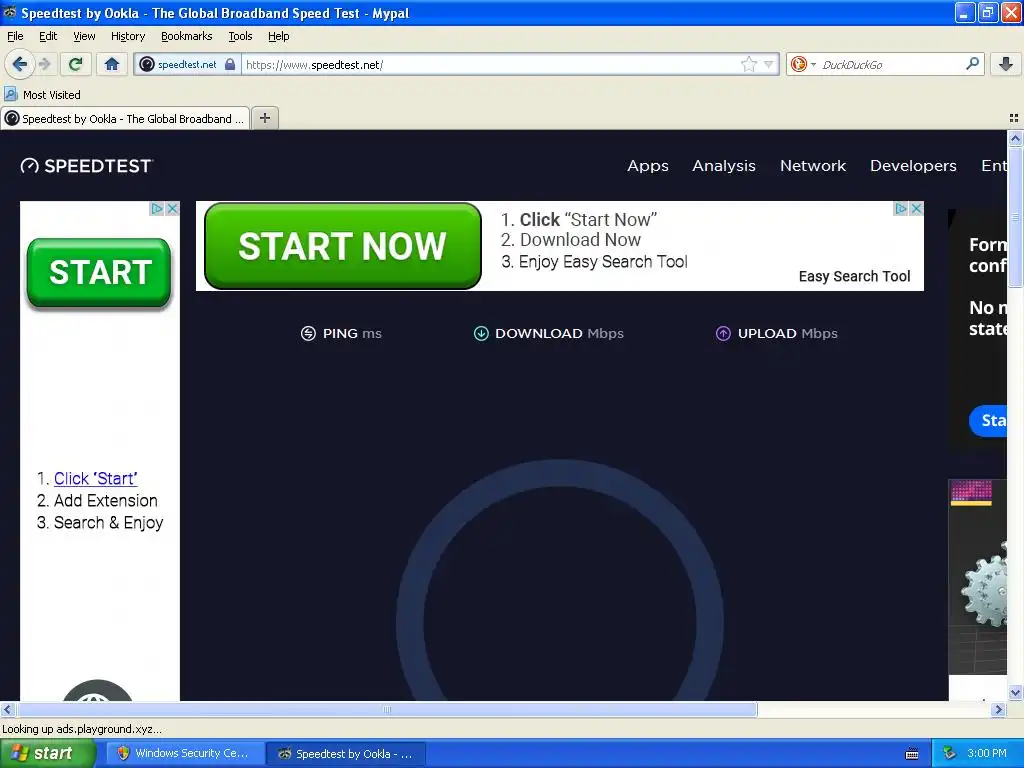Open the Bookmarks menu

tap(187, 36)
